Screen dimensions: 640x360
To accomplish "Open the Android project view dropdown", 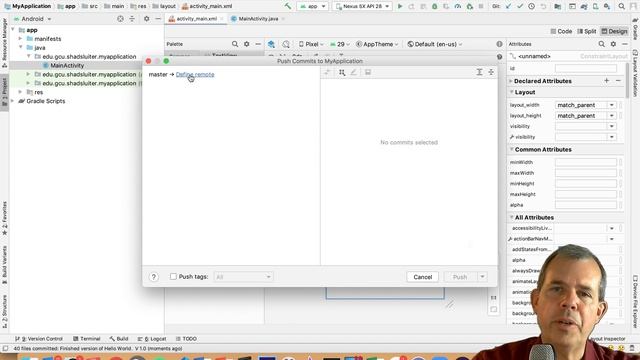I will (x=33, y=19).
